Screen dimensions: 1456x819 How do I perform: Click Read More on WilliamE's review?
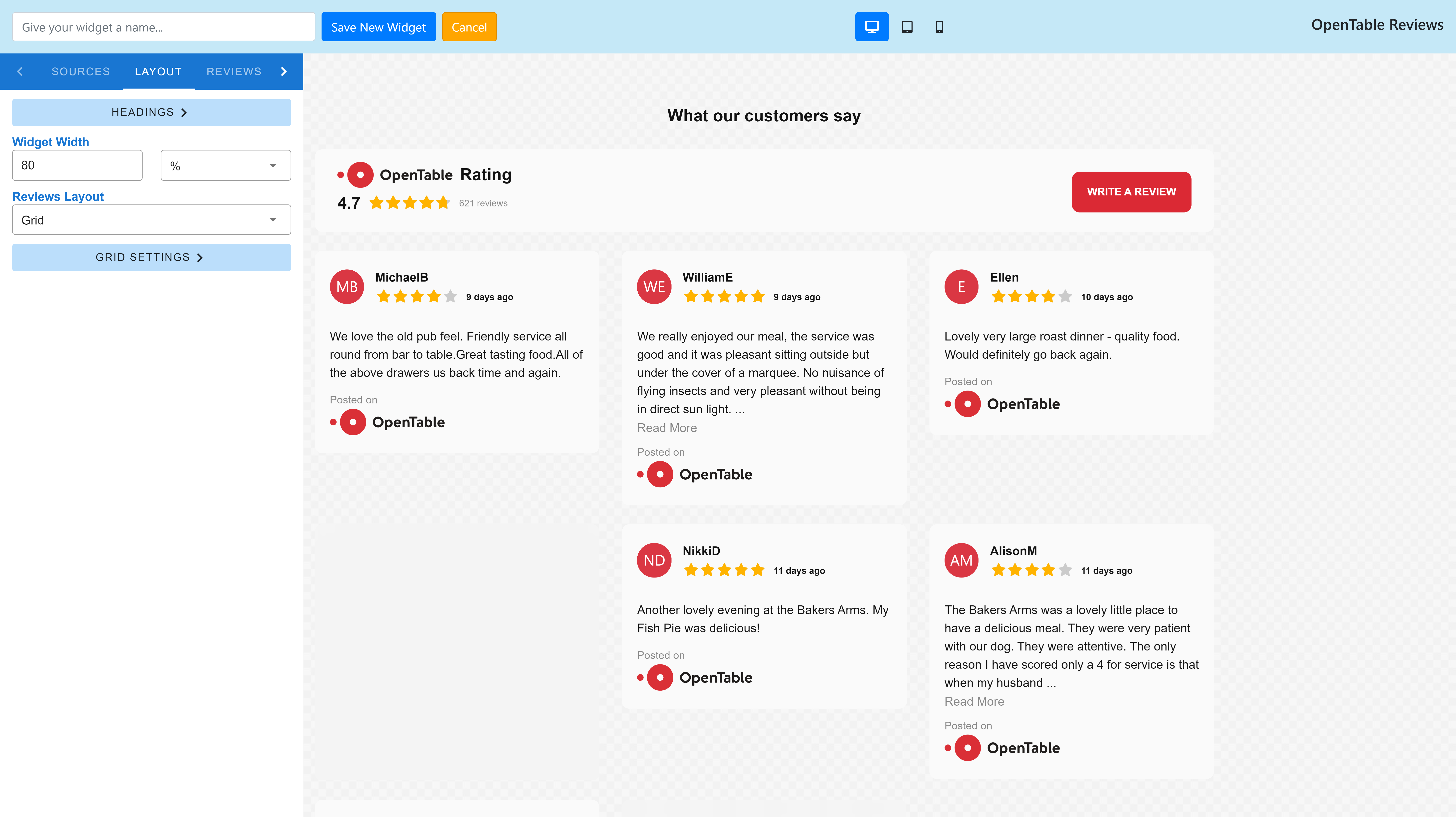(667, 428)
